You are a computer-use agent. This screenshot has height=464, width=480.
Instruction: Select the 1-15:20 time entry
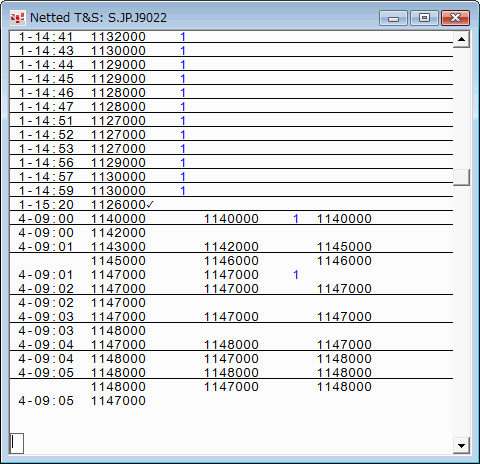(46, 205)
